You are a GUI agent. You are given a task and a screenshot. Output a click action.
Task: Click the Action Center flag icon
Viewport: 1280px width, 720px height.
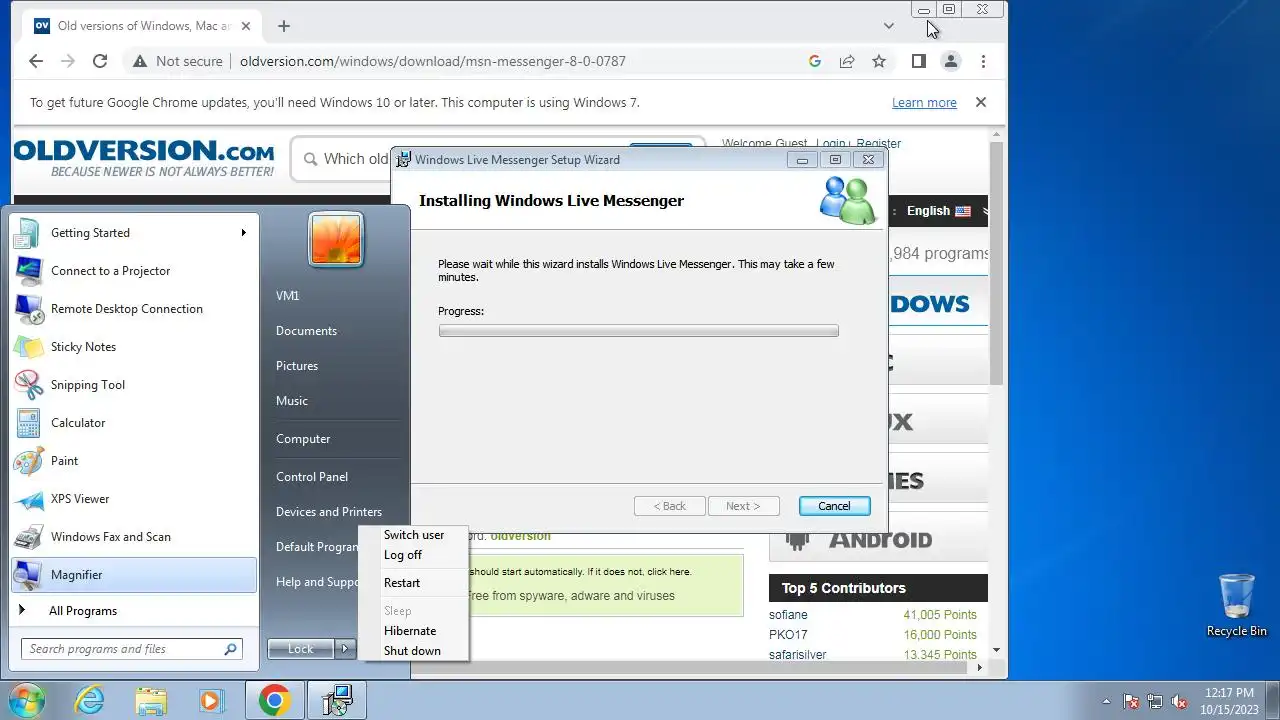1131,701
